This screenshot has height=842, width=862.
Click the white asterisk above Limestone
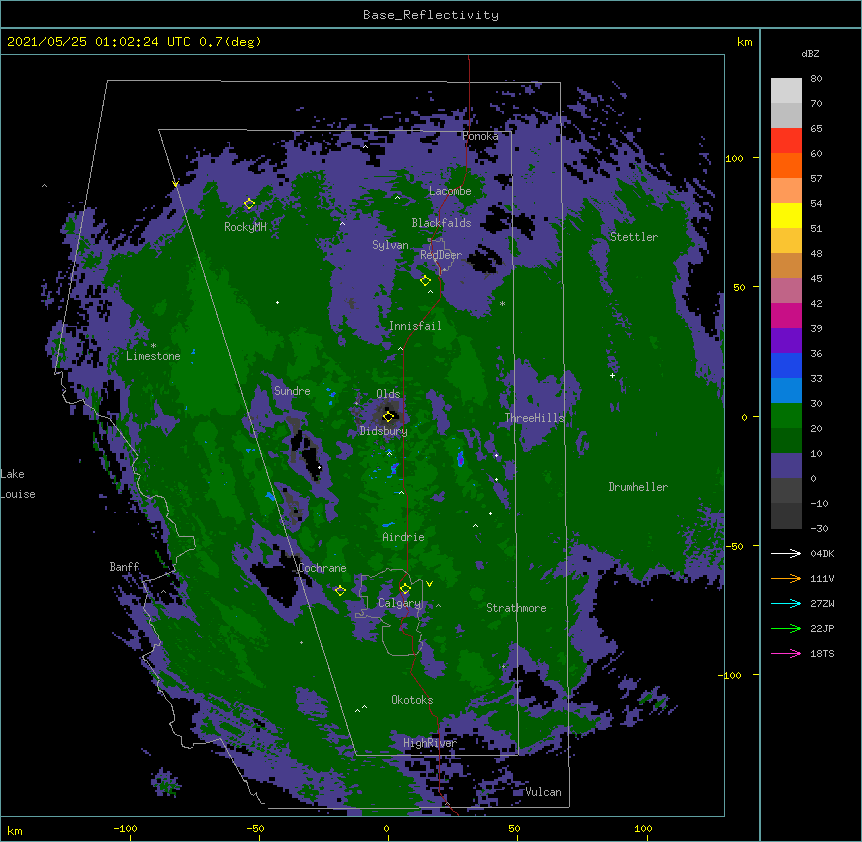[153, 346]
